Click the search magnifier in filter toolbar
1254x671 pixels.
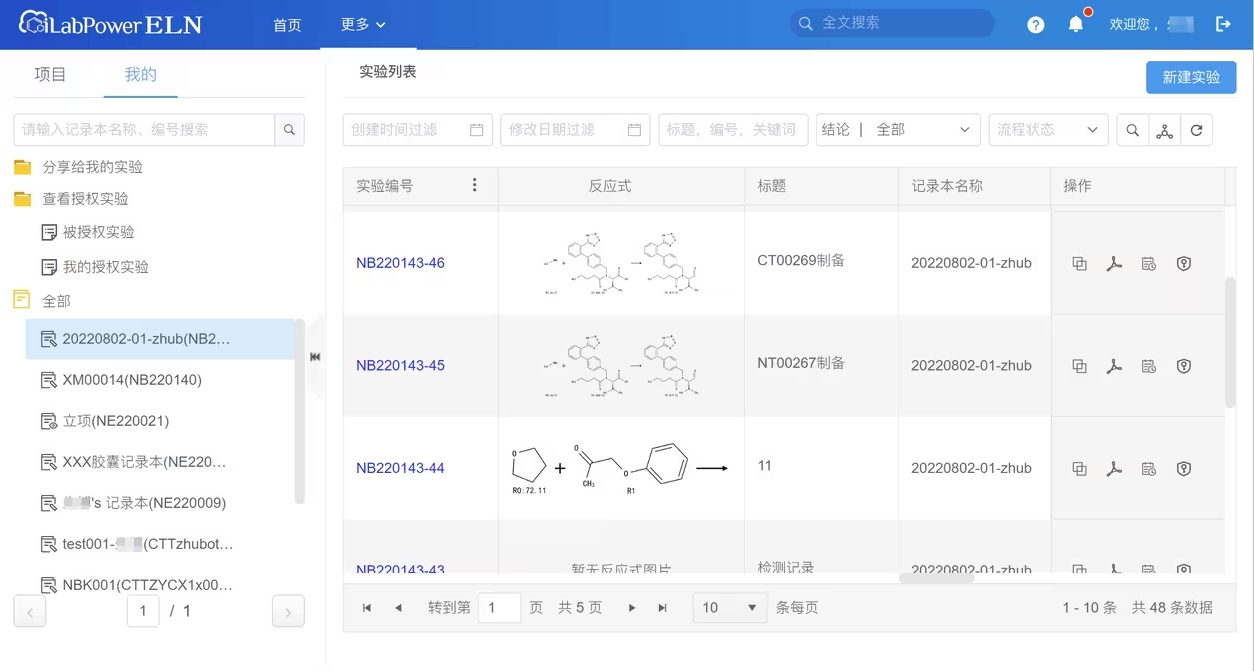pos(1132,130)
